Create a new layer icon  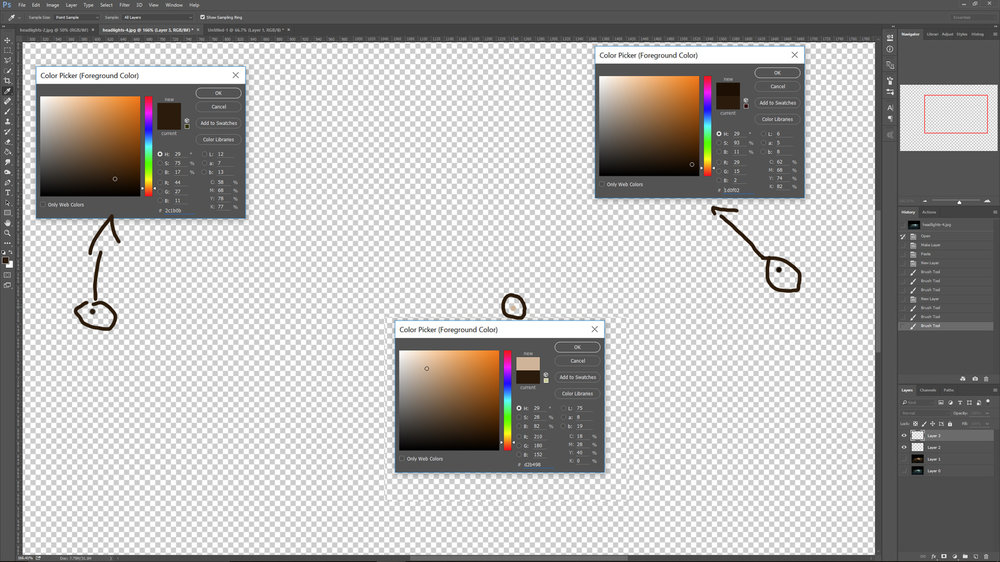pos(976,556)
